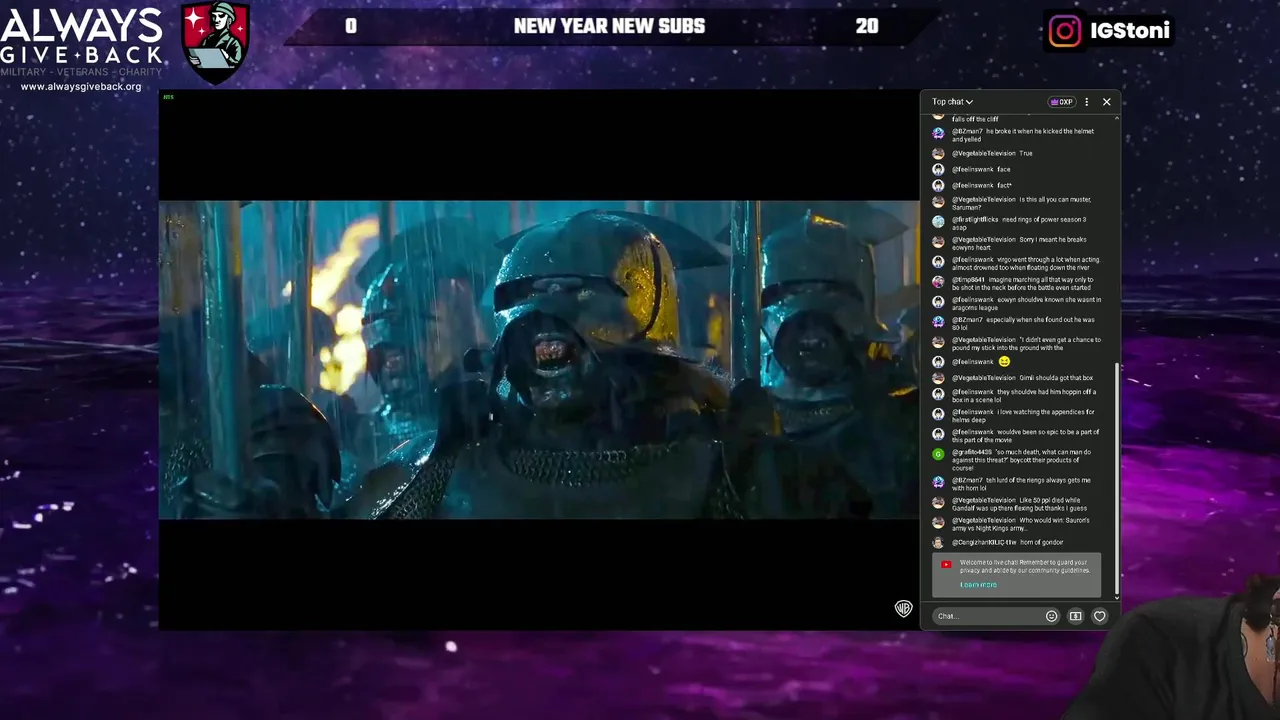This screenshot has width=1280, height=720.
Task: Click avatar beside 'wouldve been so epic' message
Action: (x=938, y=433)
